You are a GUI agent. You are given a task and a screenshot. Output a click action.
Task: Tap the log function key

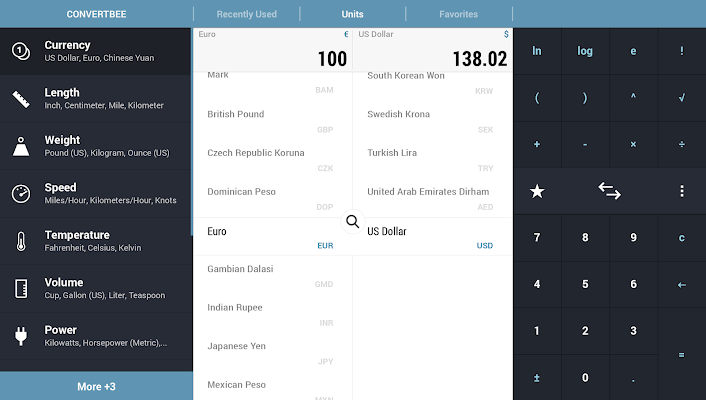tap(585, 51)
